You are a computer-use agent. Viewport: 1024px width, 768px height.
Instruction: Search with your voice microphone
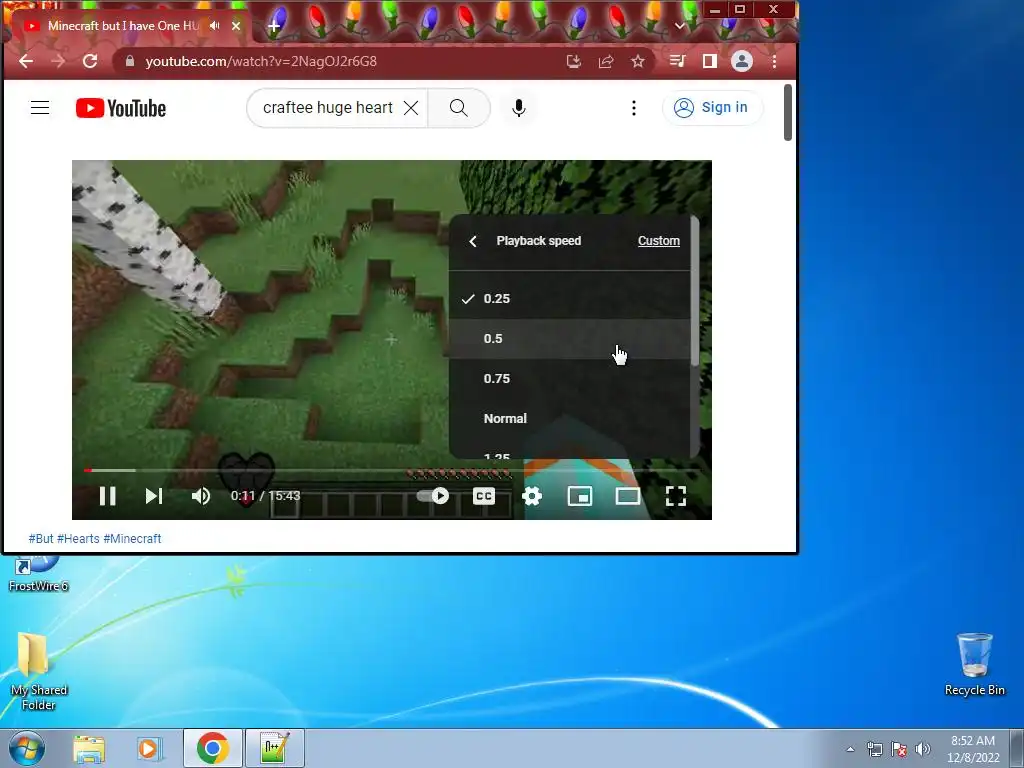click(x=519, y=108)
